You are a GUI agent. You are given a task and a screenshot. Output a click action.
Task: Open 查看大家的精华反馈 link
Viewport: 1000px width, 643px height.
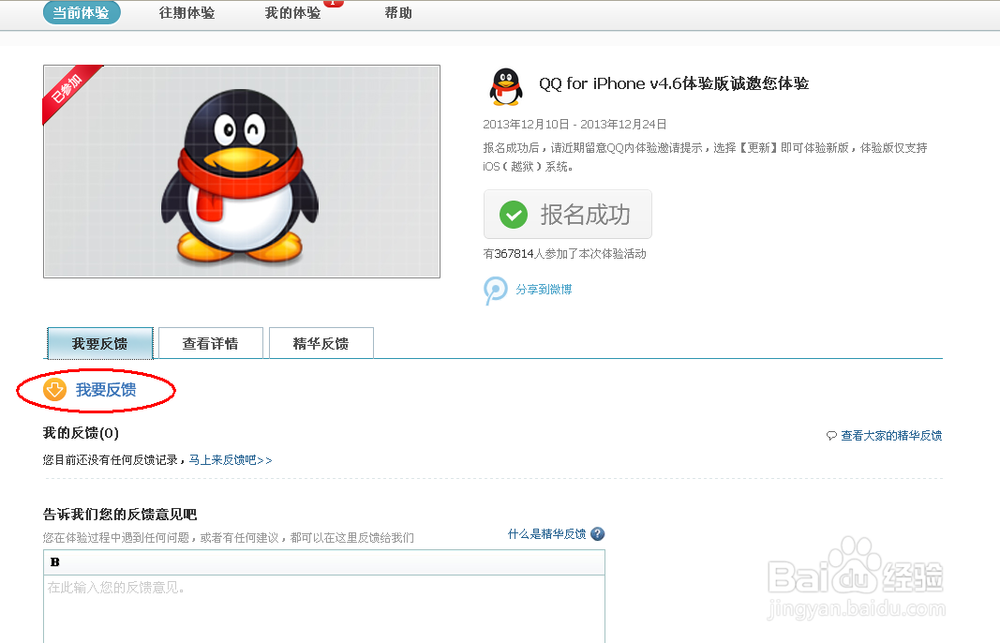(891, 436)
